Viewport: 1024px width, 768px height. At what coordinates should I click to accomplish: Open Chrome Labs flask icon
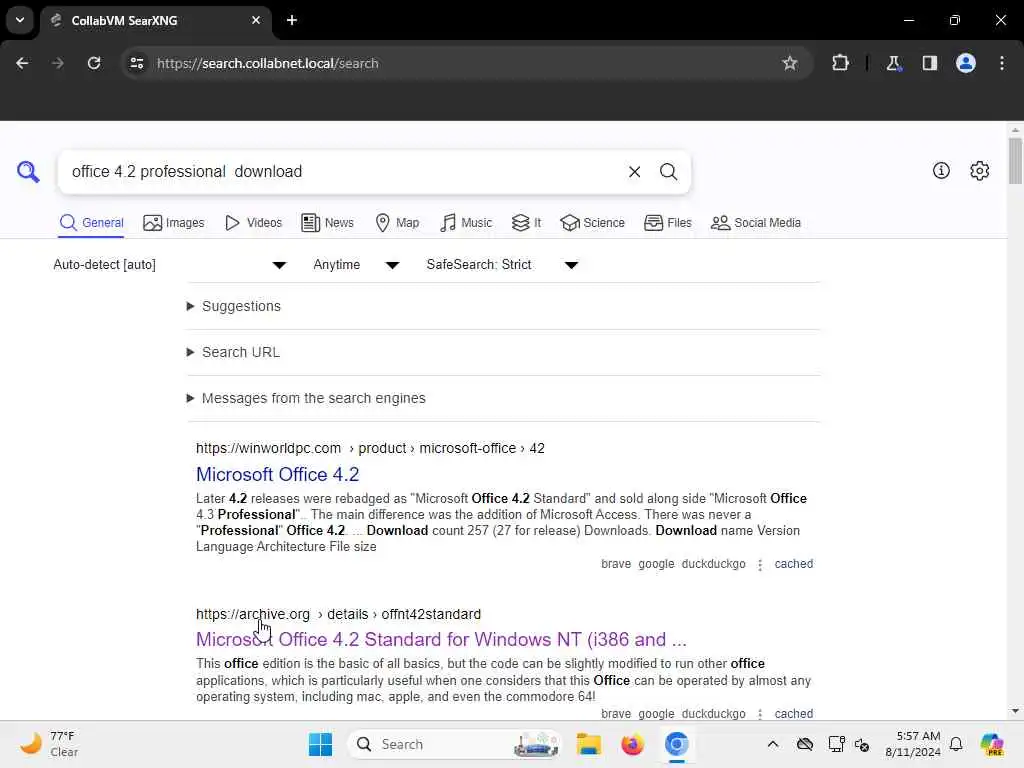tap(893, 63)
